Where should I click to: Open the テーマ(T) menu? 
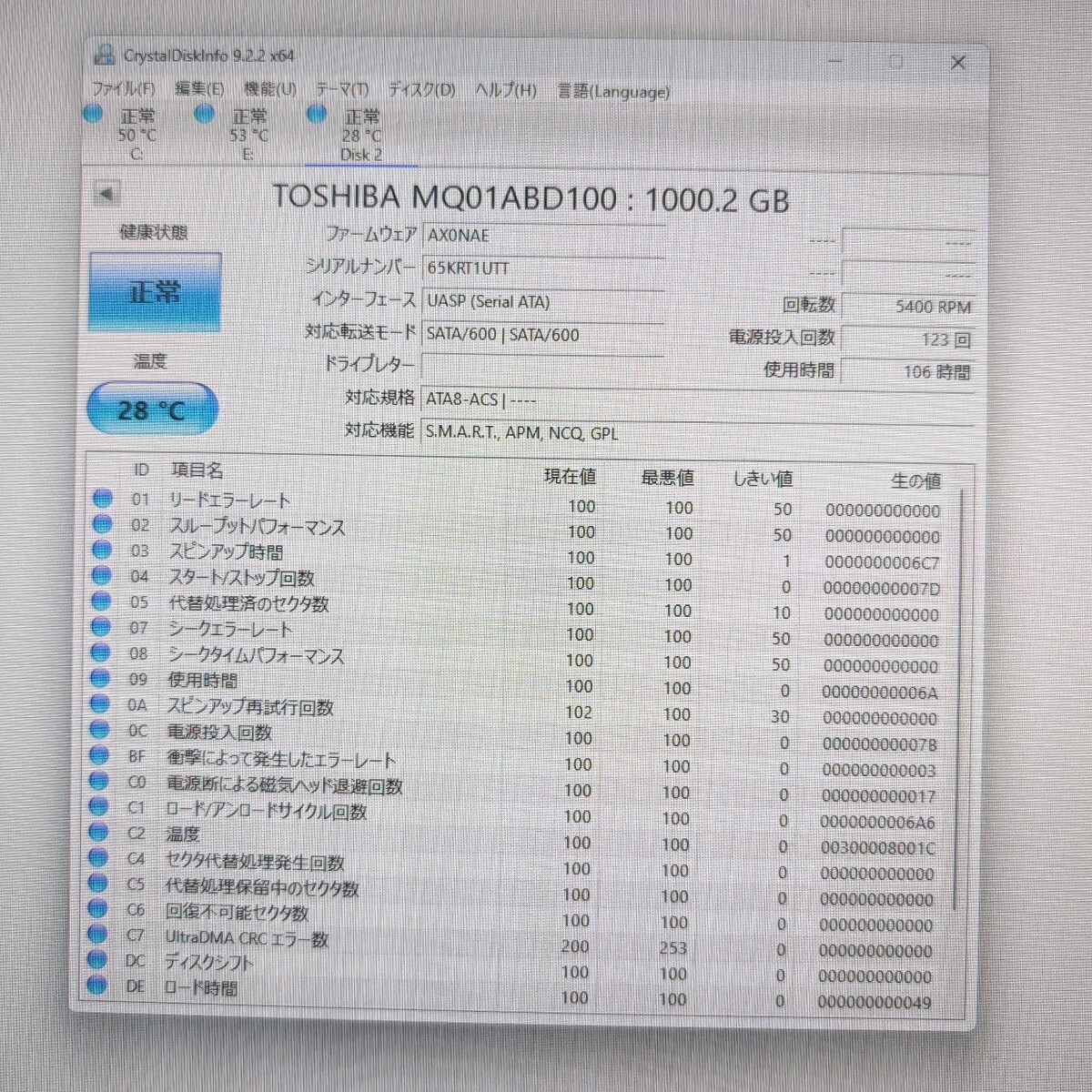342,90
